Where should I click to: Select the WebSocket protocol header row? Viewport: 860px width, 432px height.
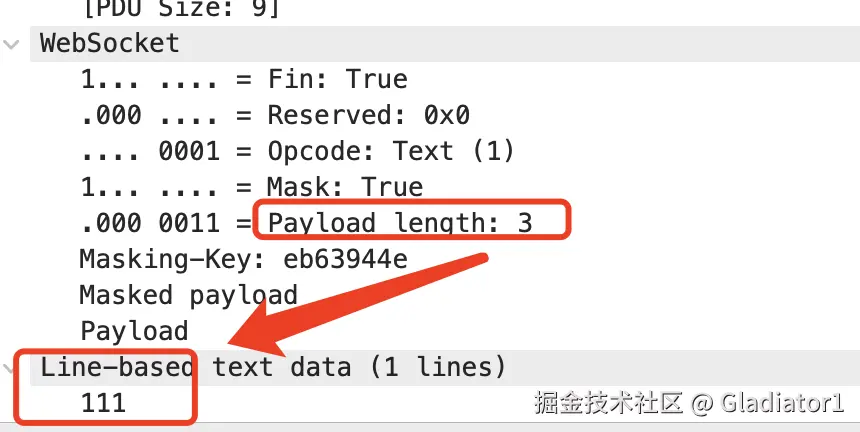(x=445, y=43)
